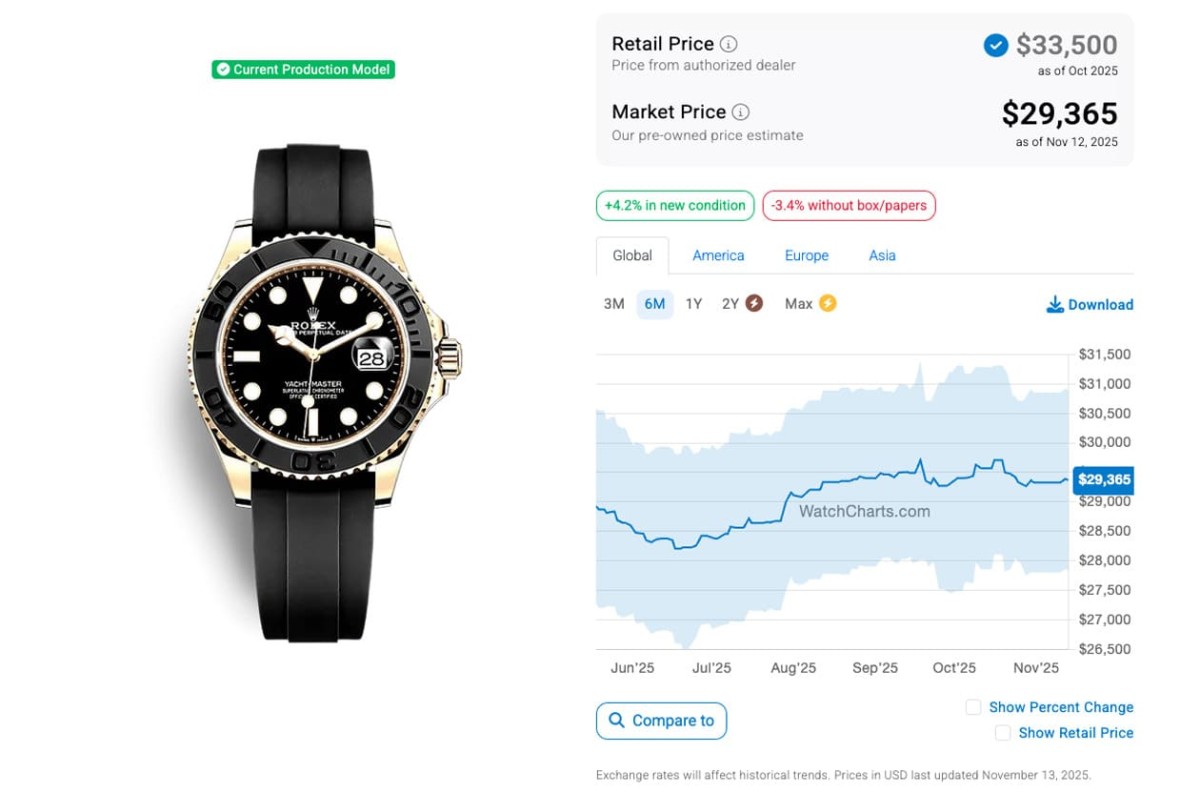Click the Retail Price info icon
1200x793 pixels.
click(729, 44)
